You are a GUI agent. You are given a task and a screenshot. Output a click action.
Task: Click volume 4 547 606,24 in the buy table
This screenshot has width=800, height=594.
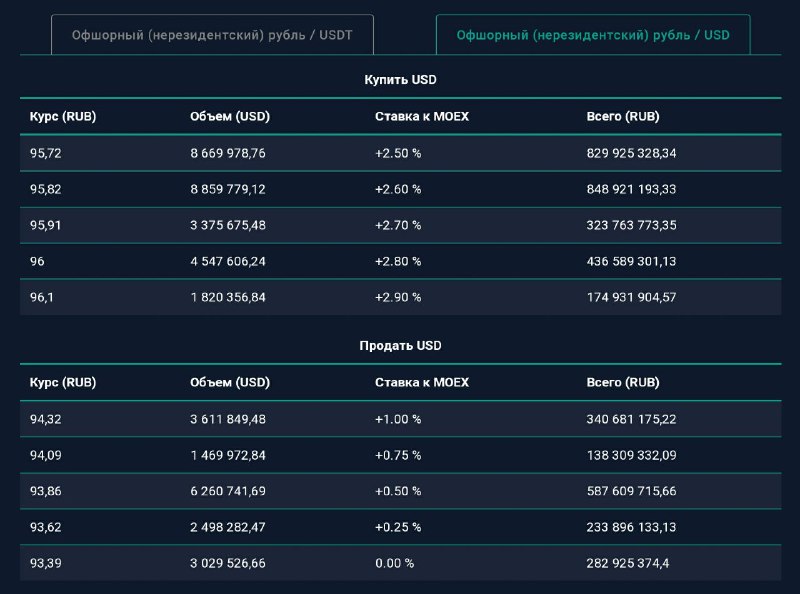228,261
